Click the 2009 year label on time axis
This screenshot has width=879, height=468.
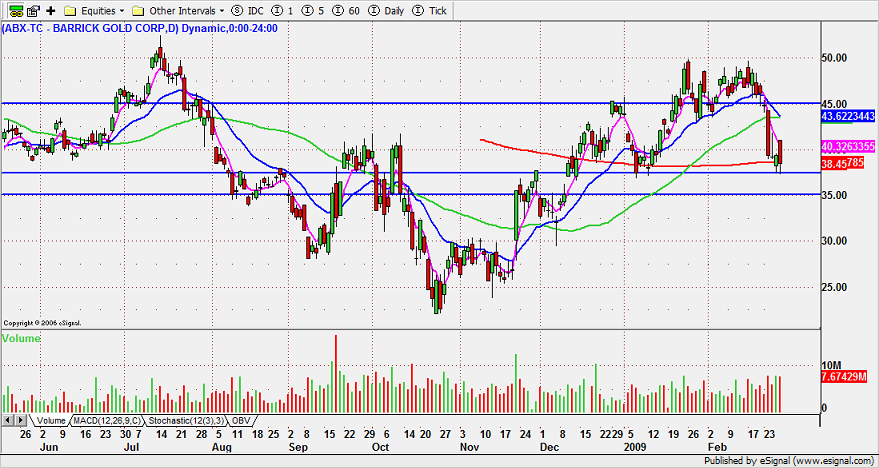(x=635, y=447)
